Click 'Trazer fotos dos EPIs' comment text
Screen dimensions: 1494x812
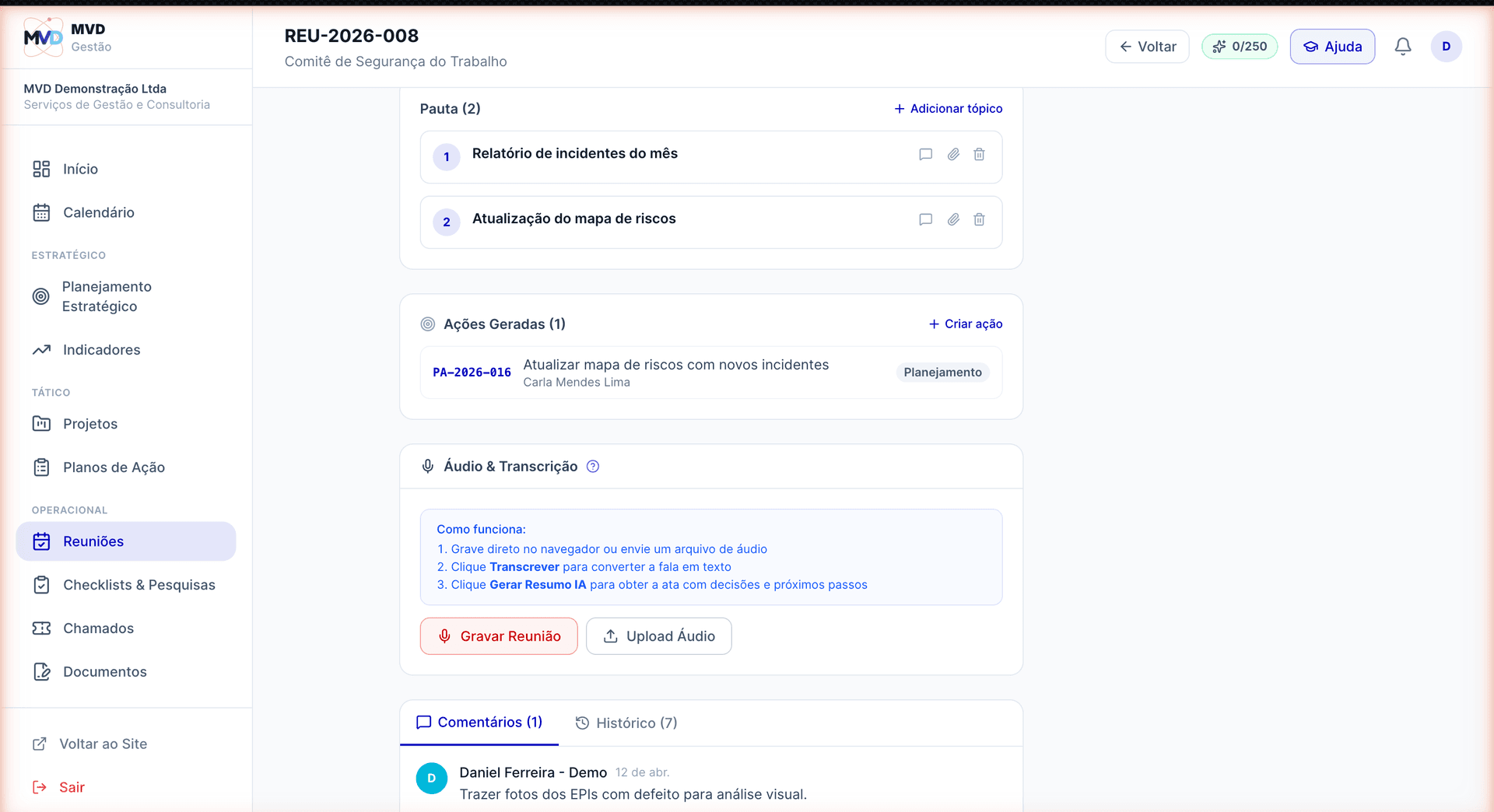pyautogui.click(x=633, y=795)
